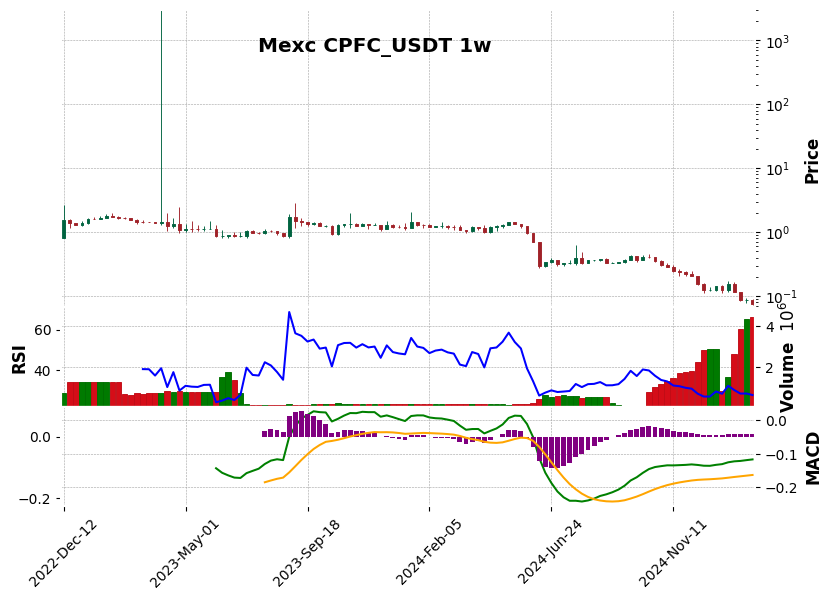Click the RSI 40 tick label
The image size is (832, 600).
(x=42, y=370)
